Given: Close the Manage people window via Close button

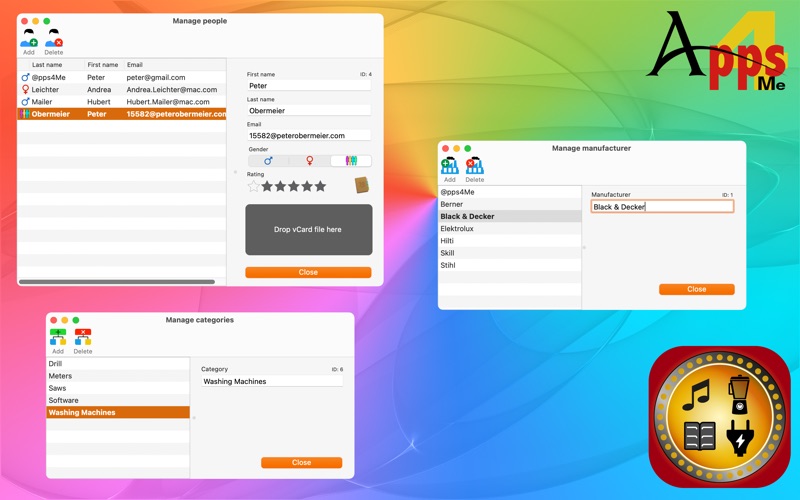Looking at the screenshot, I should [308, 272].
